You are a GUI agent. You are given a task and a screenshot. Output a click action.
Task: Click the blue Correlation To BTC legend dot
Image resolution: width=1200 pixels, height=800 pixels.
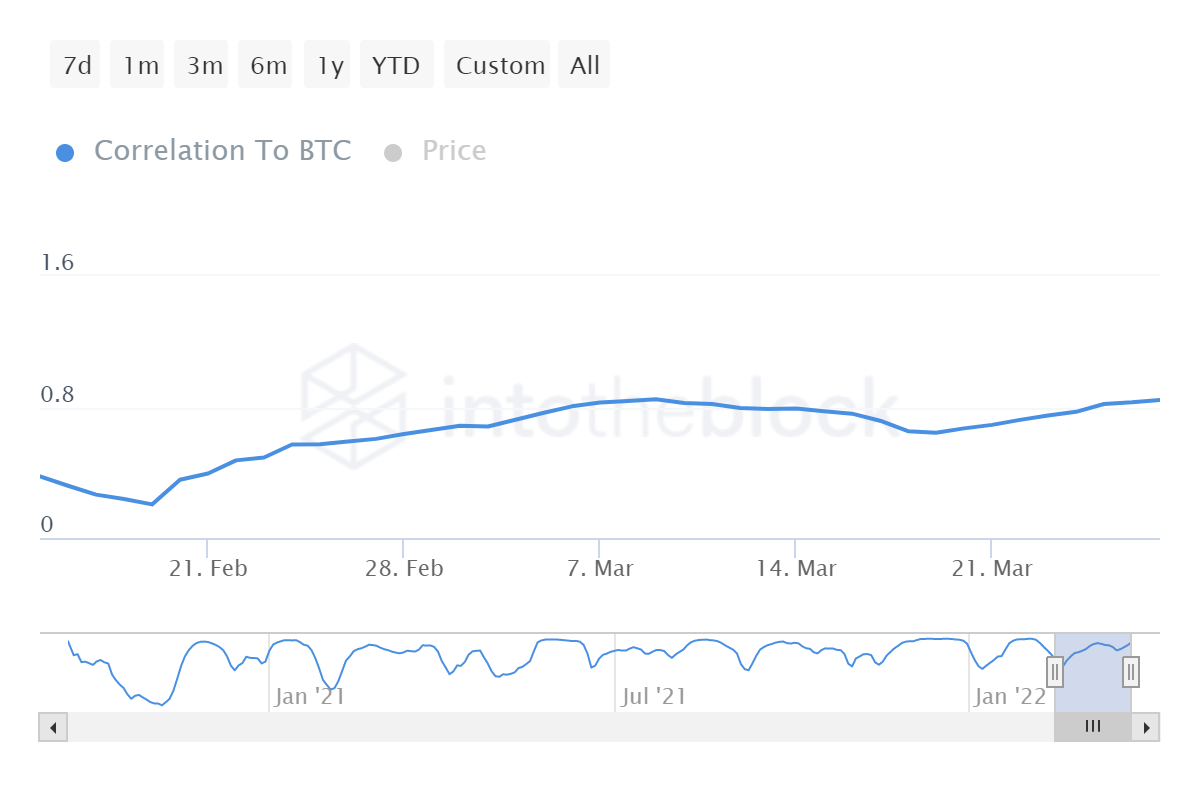tap(65, 151)
